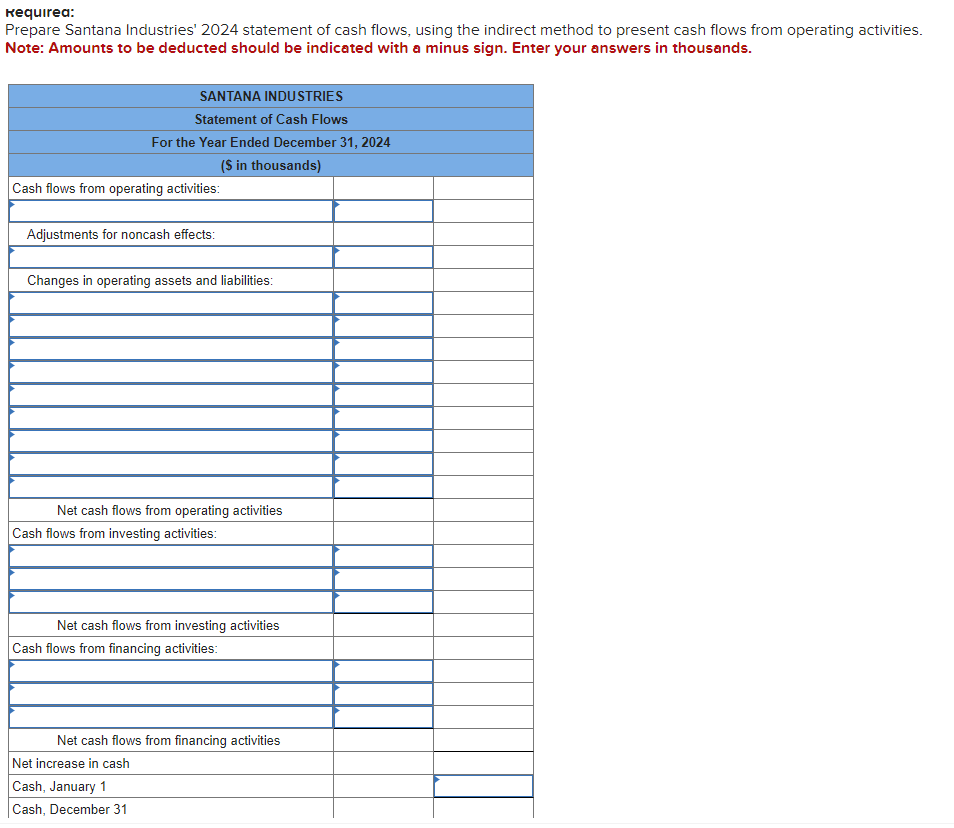Select amount field directly under Adjustments for noncash effects
The width and height of the screenshot is (954, 828).
coord(383,257)
